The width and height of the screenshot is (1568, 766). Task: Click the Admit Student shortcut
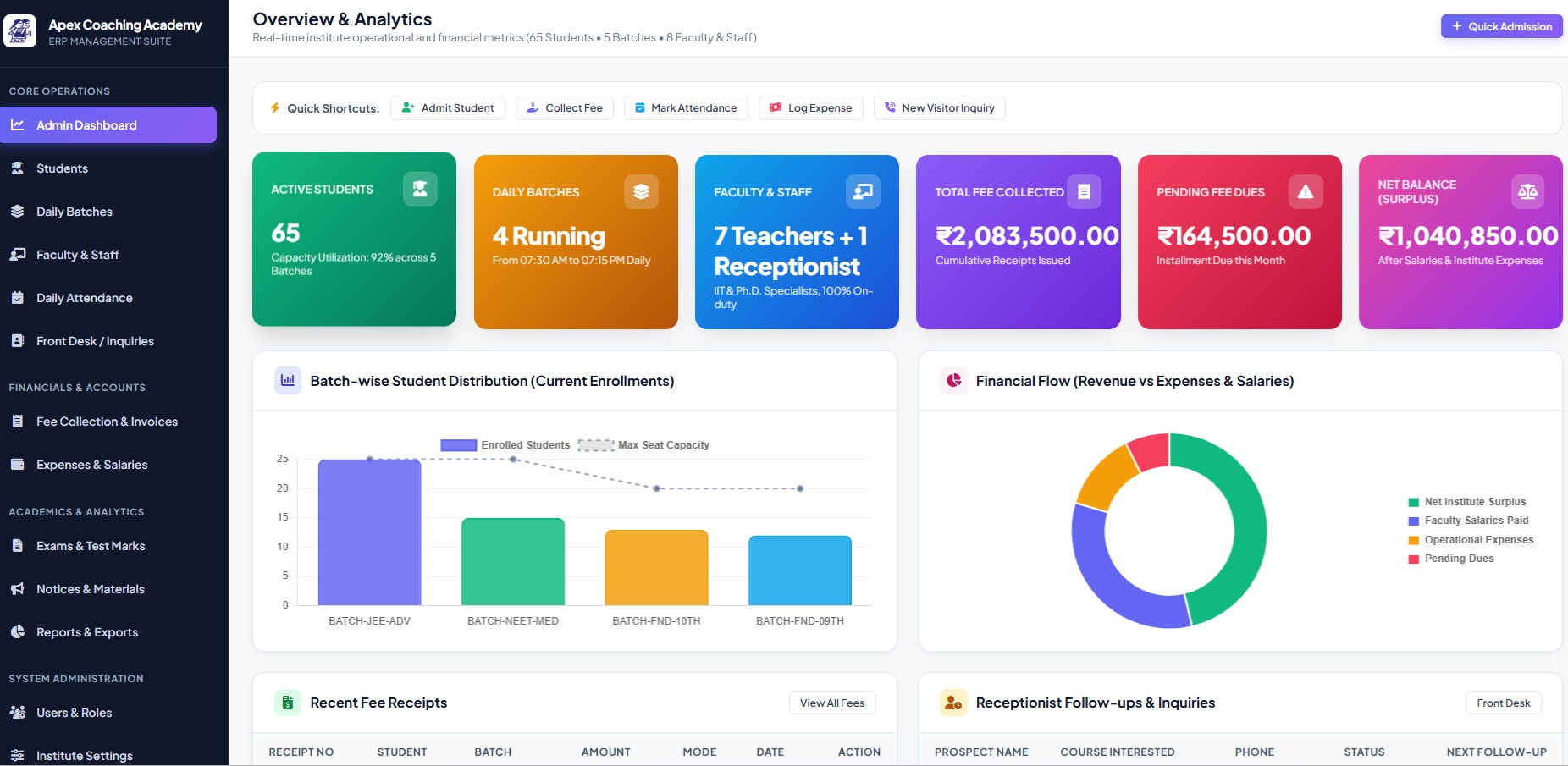coord(448,108)
